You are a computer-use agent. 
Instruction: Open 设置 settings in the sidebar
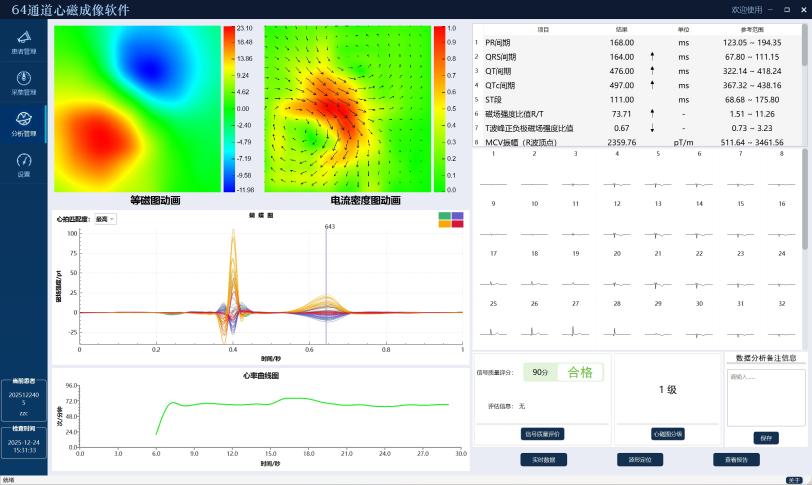pos(23,165)
